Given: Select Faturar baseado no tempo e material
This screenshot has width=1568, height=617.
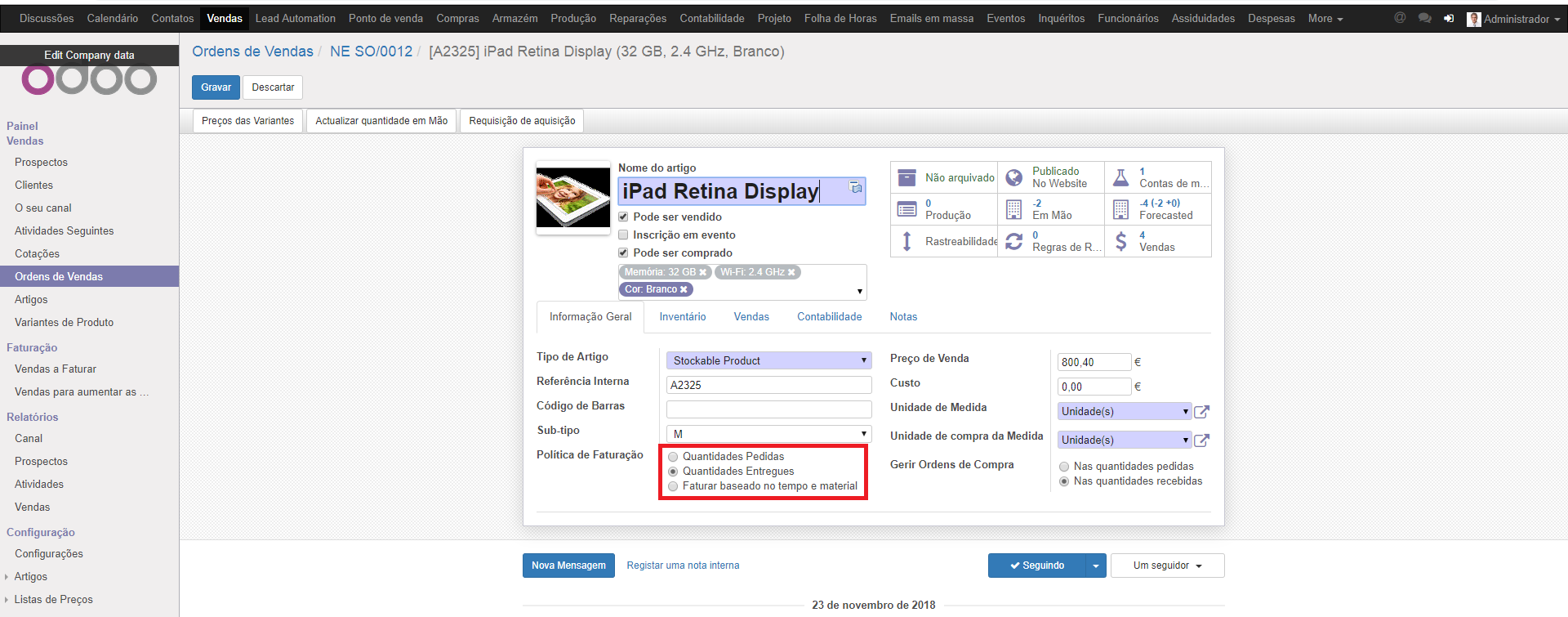Looking at the screenshot, I should (x=673, y=486).
